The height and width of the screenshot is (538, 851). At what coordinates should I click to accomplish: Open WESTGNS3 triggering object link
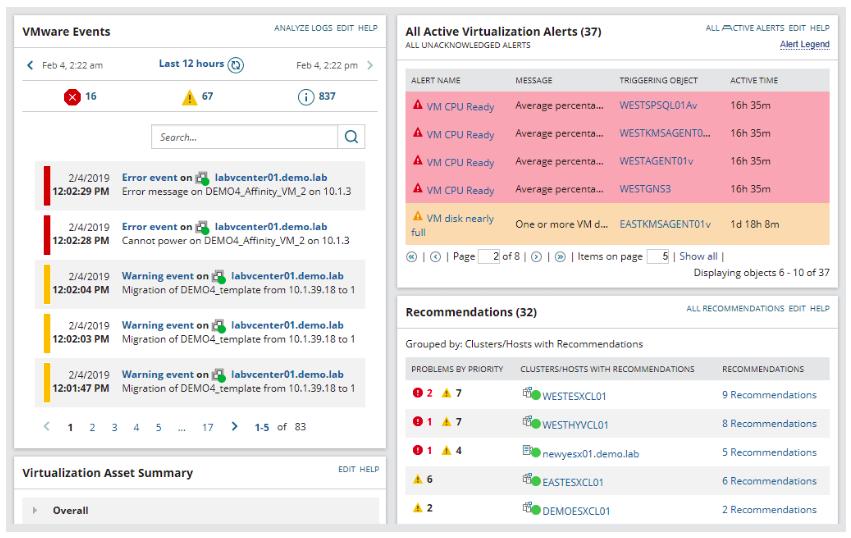pyautogui.click(x=645, y=189)
